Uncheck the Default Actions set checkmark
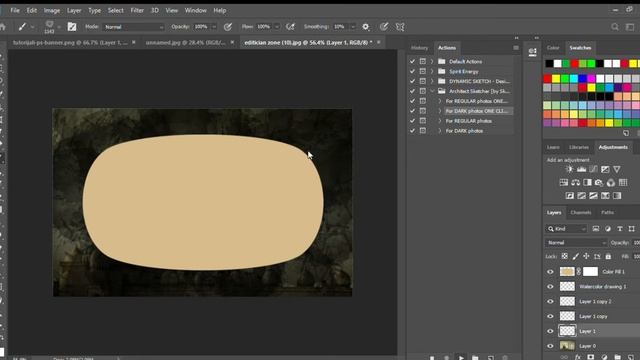This screenshot has height=360, width=640. click(x=412, y=62)
